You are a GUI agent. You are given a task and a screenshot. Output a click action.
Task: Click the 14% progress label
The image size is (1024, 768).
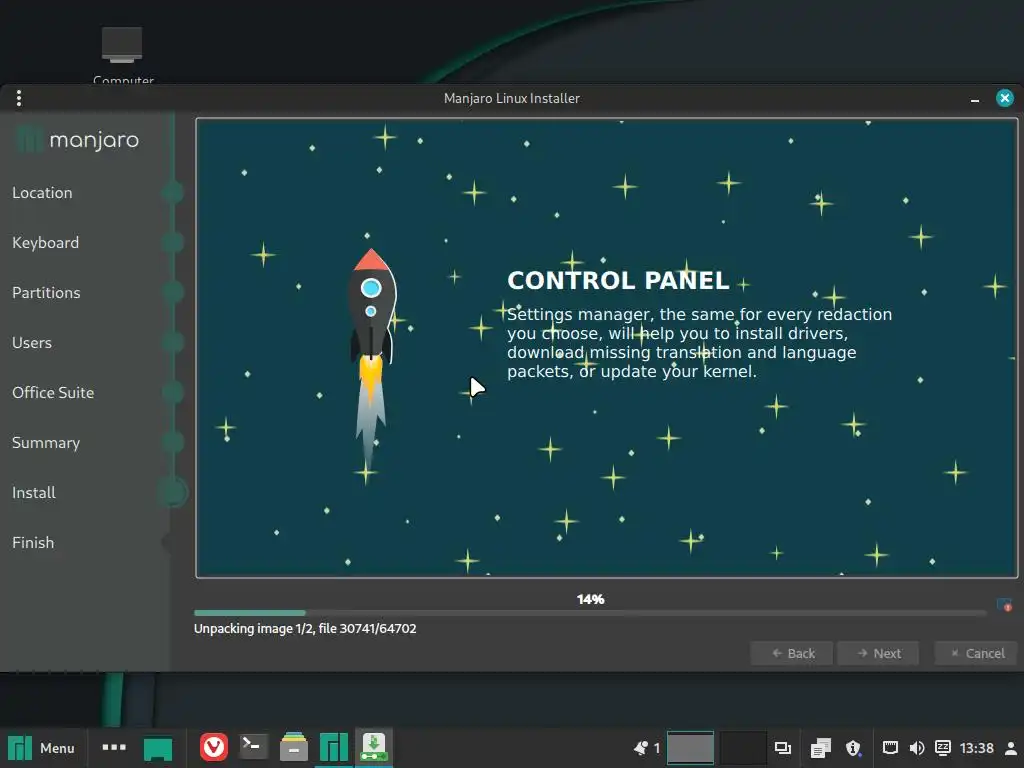click(590, 599)
